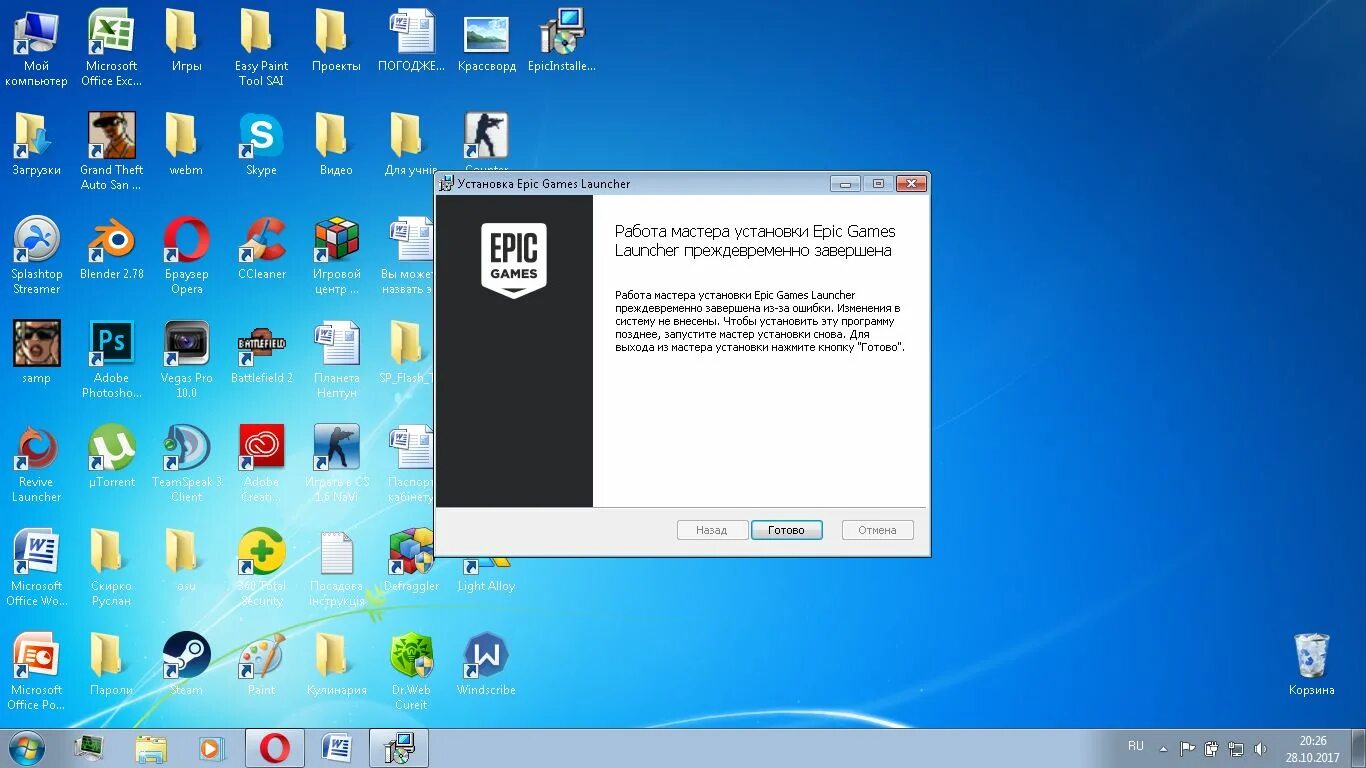
Task: Select Blender 2.78 shortcut
Action: 111,249
